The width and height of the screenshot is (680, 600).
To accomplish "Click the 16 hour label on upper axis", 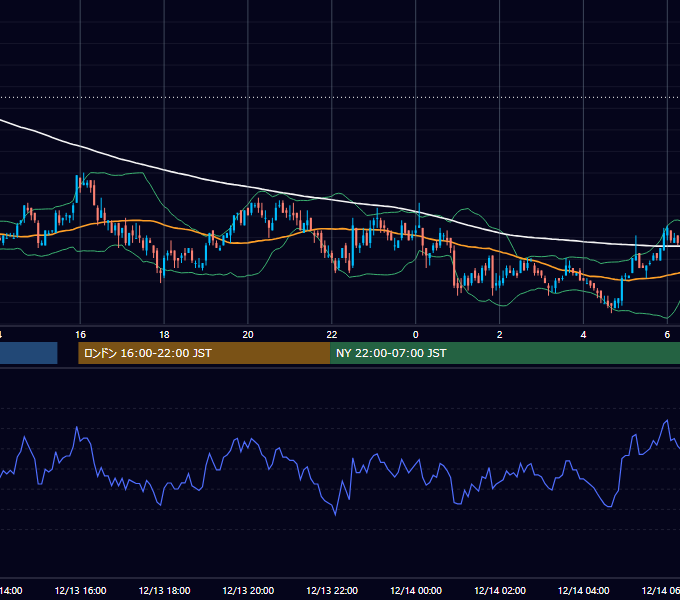I will click(x=80, y=335).
